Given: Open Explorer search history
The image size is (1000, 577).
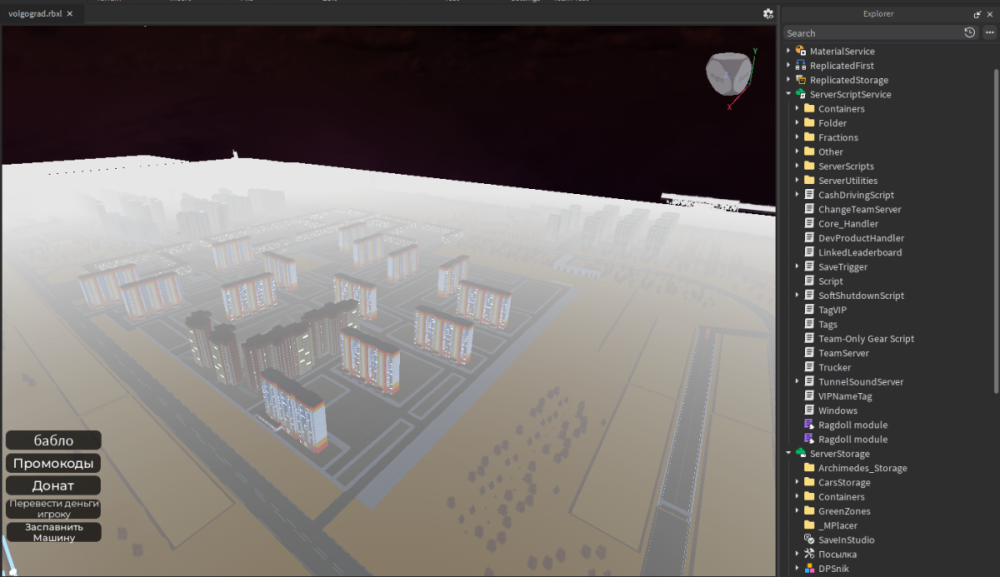Looking at the screenshot, I should click(969, 33).
